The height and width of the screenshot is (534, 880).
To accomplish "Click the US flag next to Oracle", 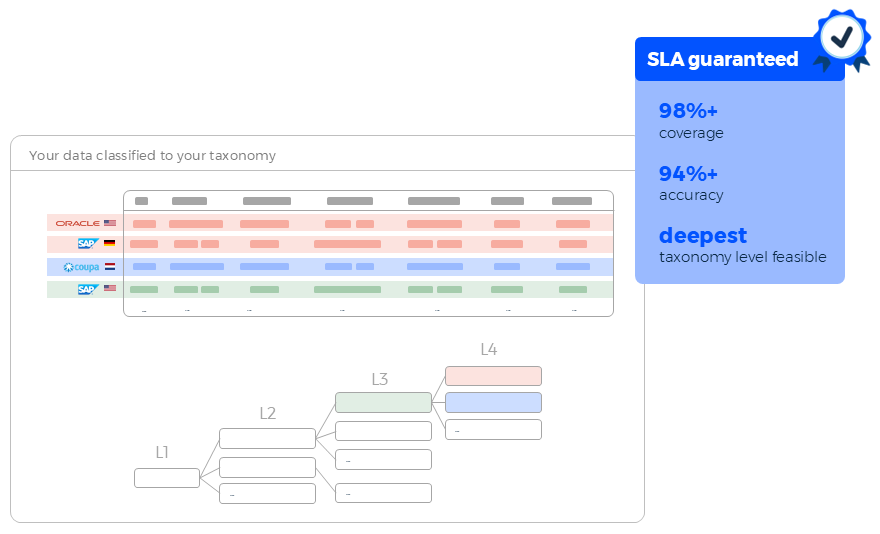I will pyautogui.click(x=110, y=223).
